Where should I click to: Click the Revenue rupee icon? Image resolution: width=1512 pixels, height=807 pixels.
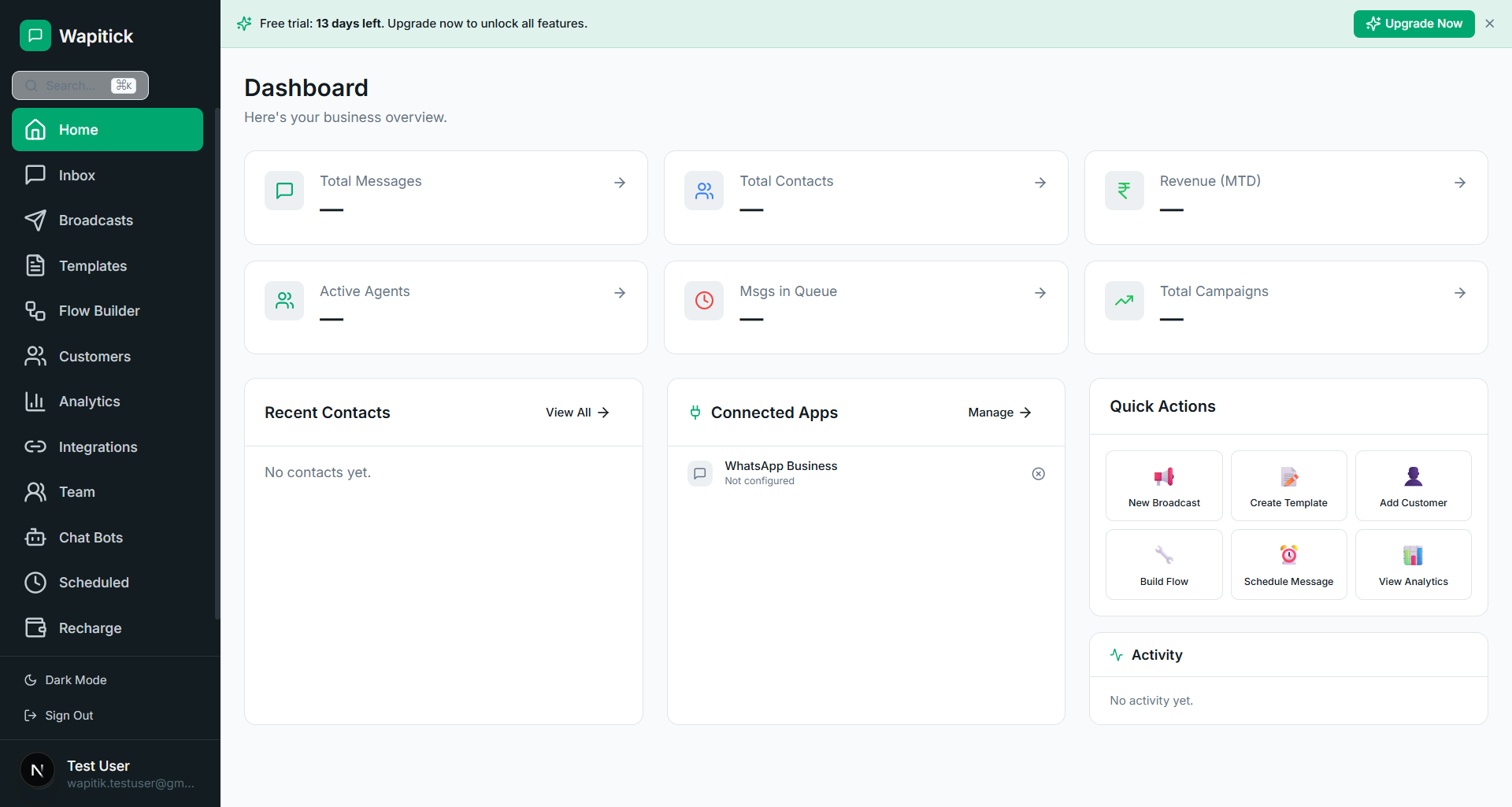pyautogui.click(x=1125, y=191)
